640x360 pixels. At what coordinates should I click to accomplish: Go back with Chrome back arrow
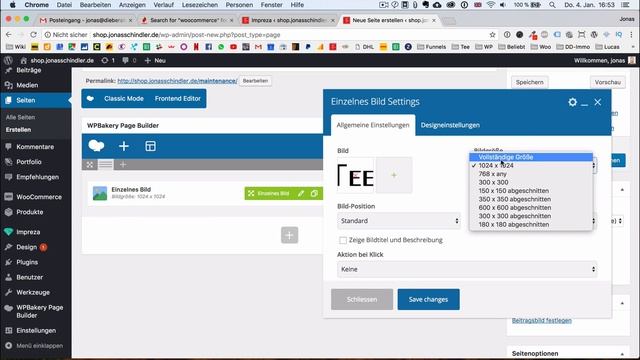coord(9,35)
